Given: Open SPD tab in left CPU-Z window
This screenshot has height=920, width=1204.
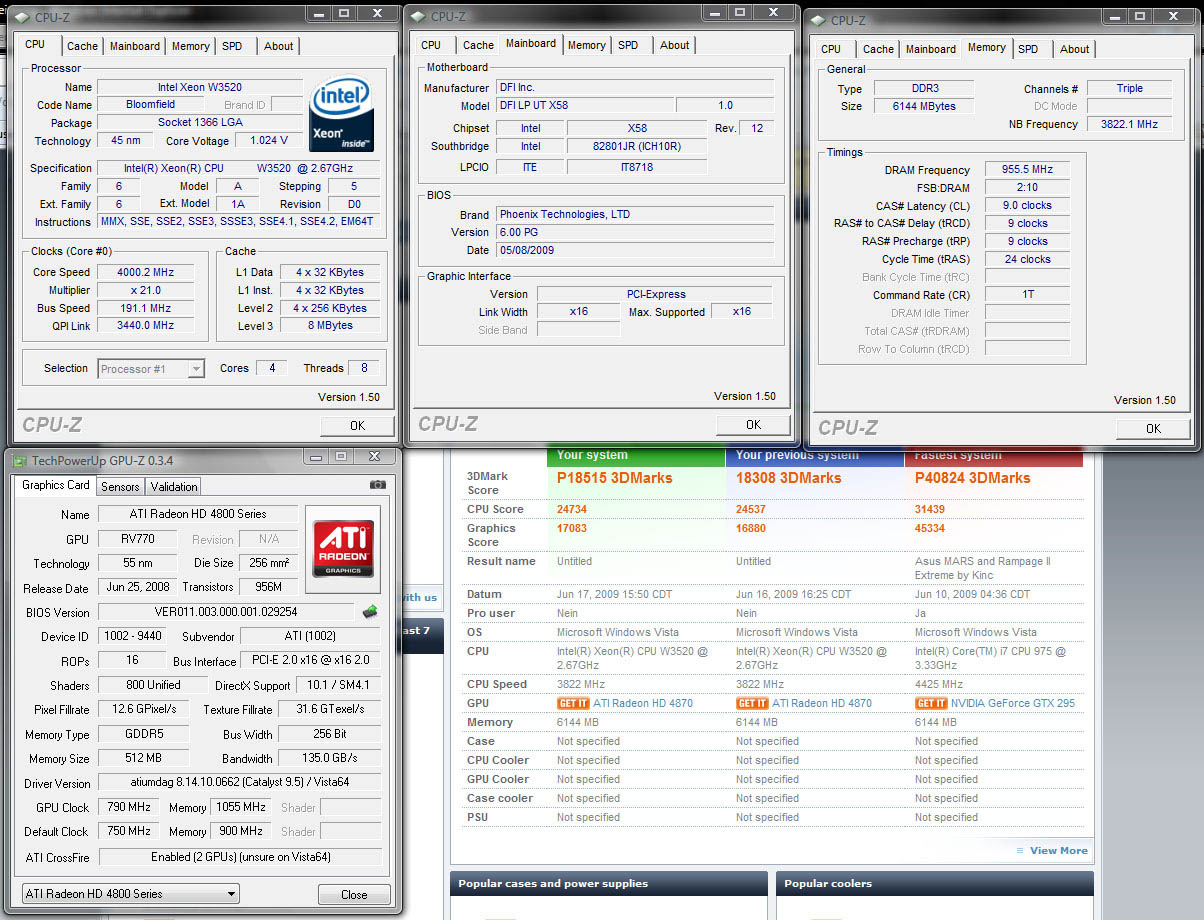Looking at the screenshot, I should 232,46.
